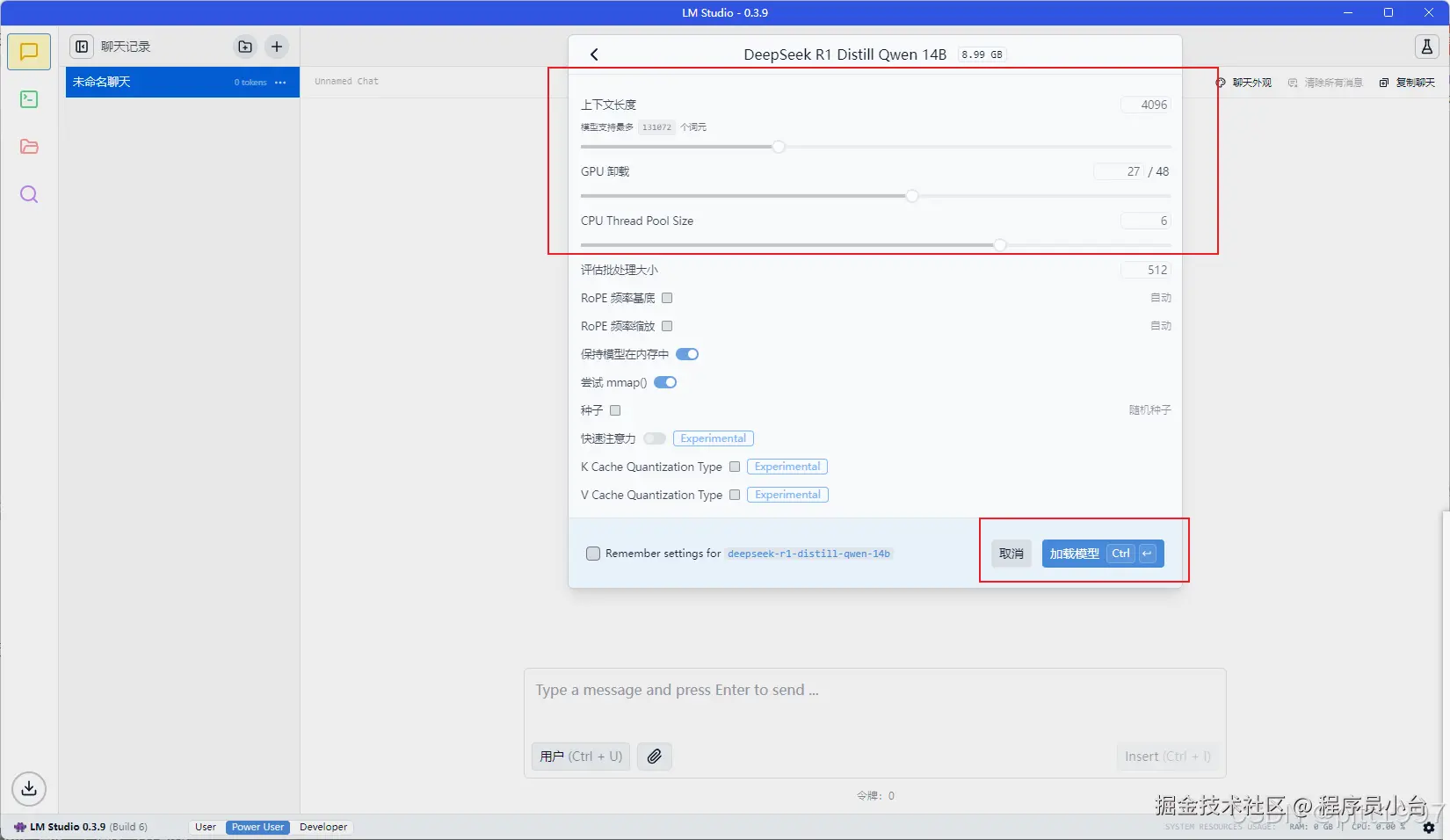1450x840 pixels.
Task: Close the LM Studio window
Action: pyautogui.click(x=1429, y=12)
